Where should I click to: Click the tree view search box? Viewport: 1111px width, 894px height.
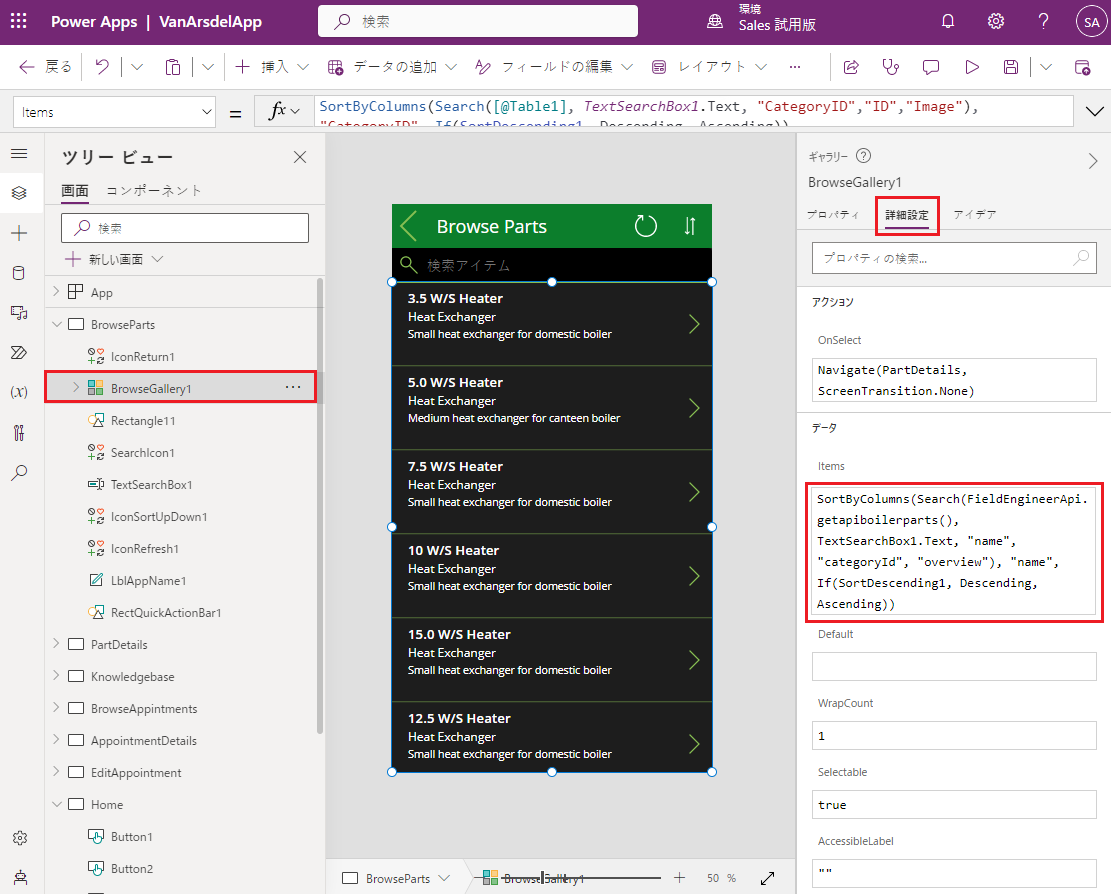[x=185, y=228]
